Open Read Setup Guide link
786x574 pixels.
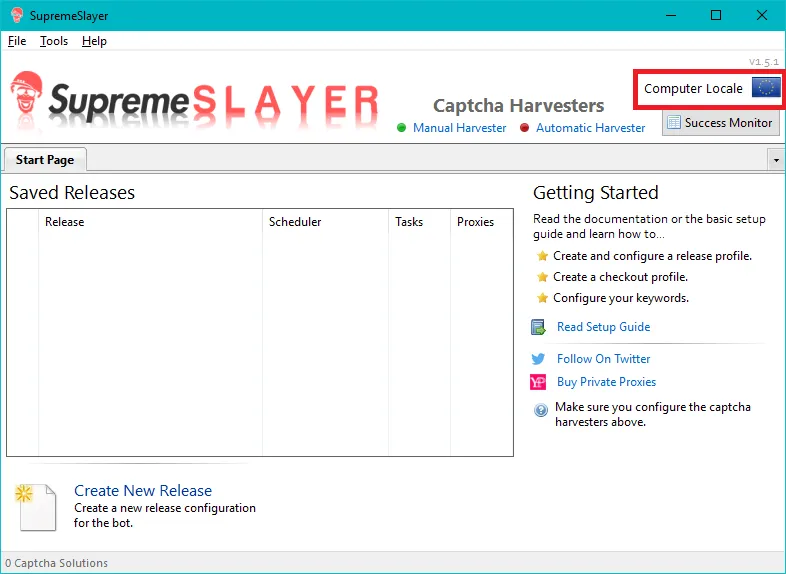[x=604, y=327]
